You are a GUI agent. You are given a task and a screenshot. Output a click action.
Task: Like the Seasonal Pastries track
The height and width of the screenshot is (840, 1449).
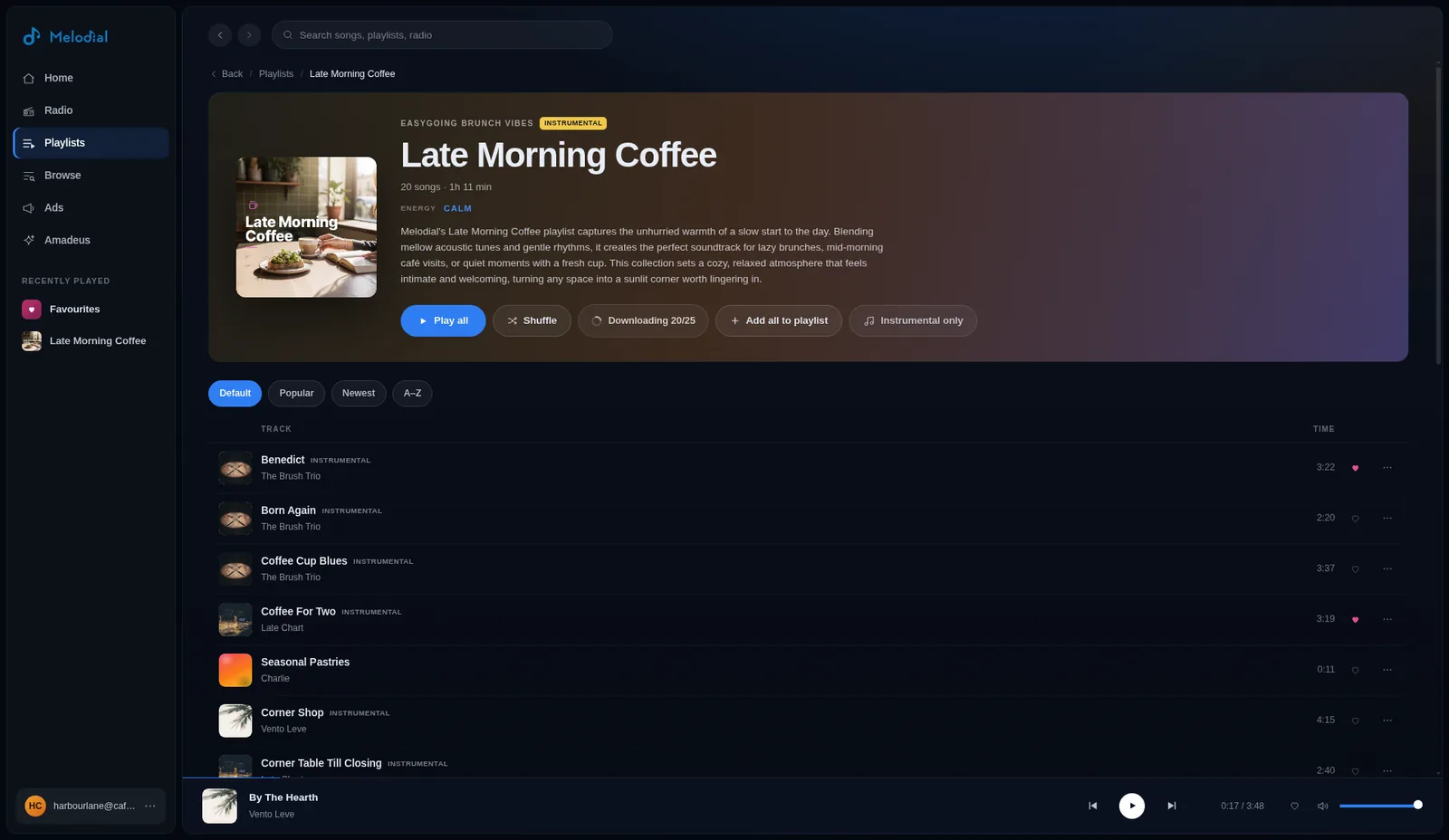pos(1355,671)
